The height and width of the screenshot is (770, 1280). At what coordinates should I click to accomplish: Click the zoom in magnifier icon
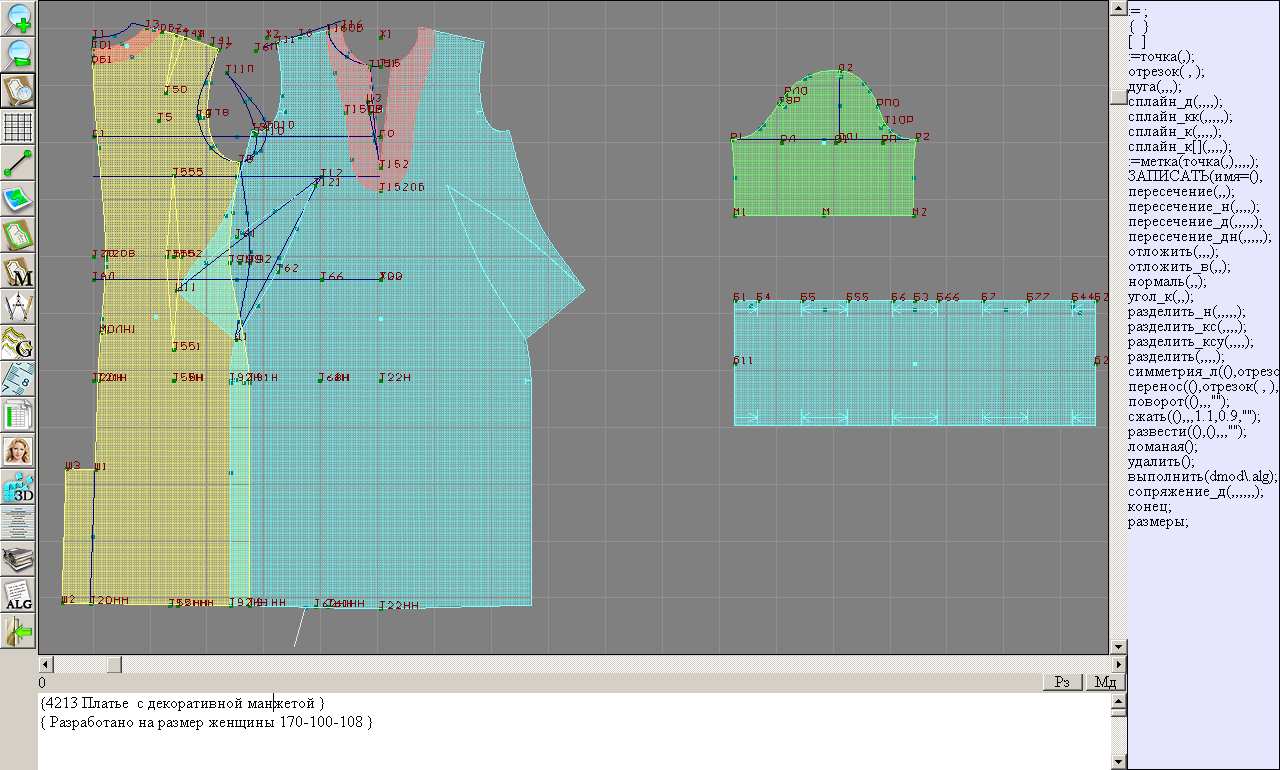tap(19, 18)
